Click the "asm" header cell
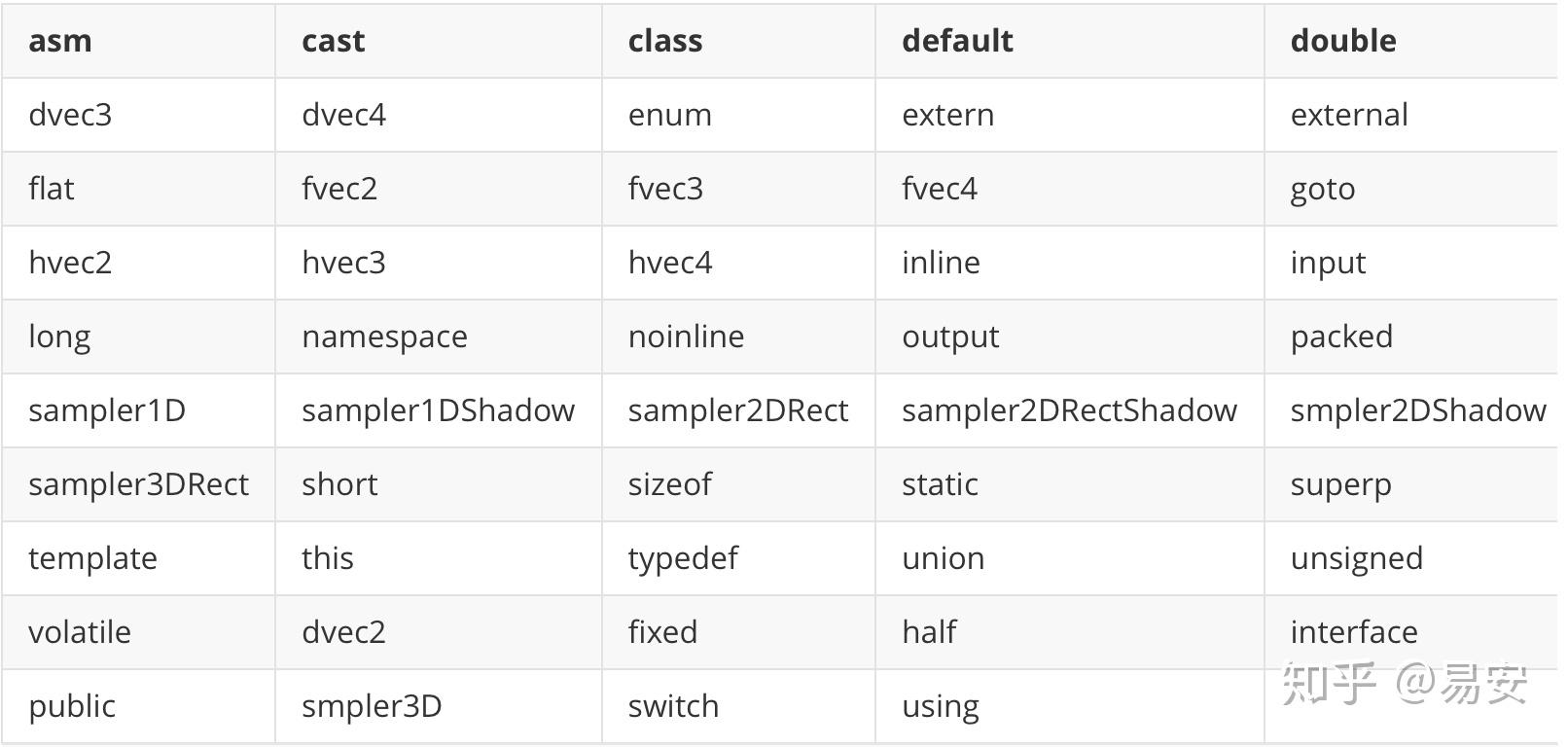This screenshot has width=1568, height=747. [60, 41]
